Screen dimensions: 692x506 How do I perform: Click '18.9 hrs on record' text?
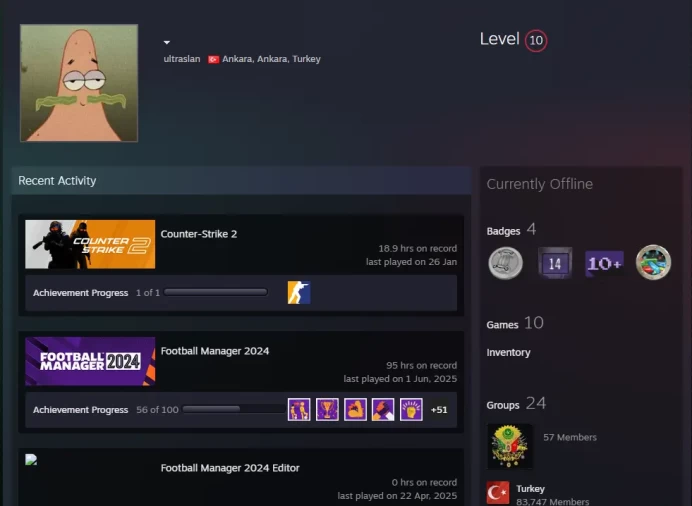coord(417,248)
